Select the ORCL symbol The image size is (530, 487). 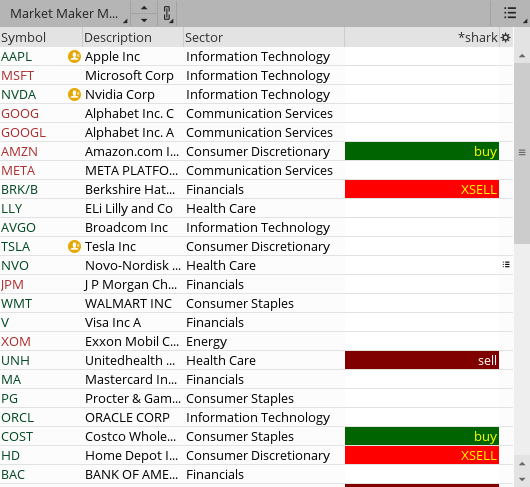17,418
